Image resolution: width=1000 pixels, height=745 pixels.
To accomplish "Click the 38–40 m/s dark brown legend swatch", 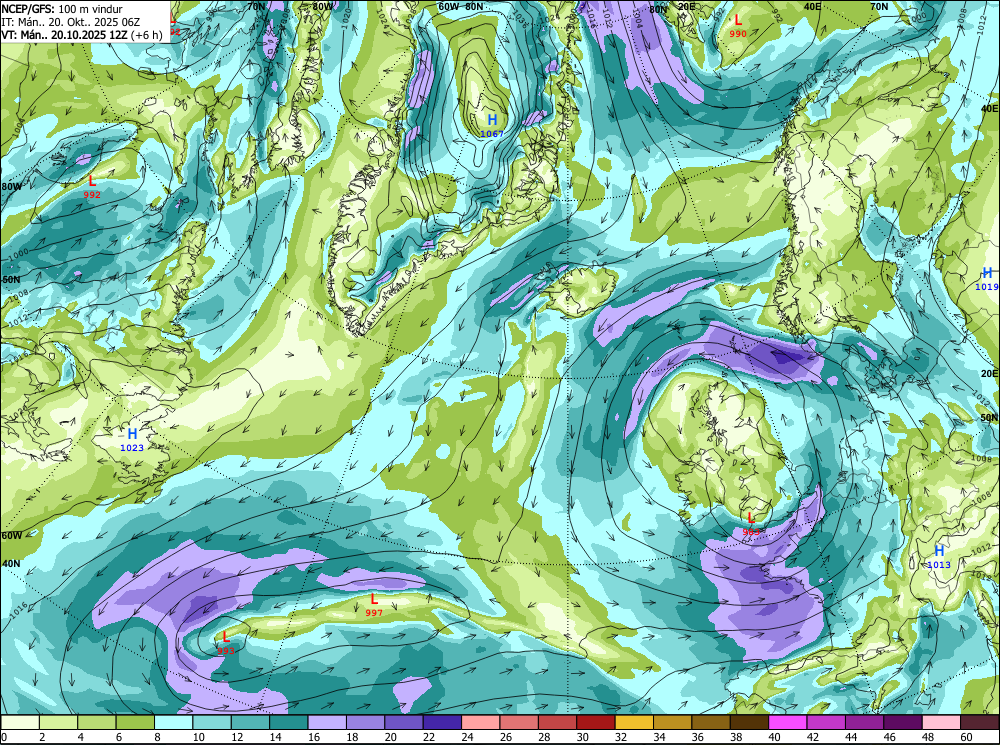I will coord(749,722).
